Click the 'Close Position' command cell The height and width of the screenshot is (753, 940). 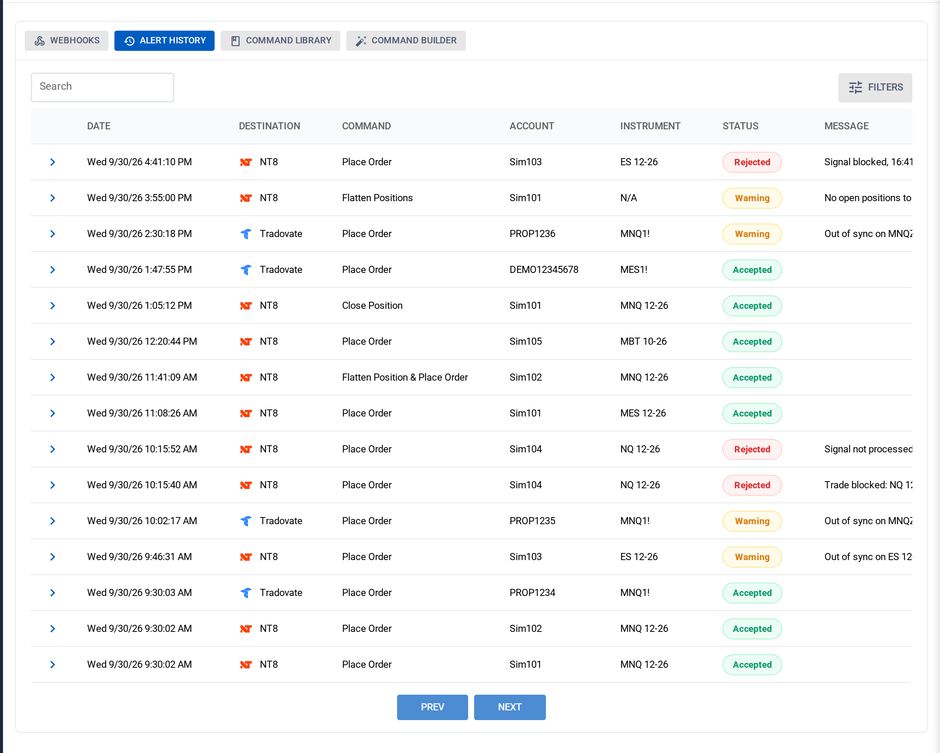tap(372, 306)
